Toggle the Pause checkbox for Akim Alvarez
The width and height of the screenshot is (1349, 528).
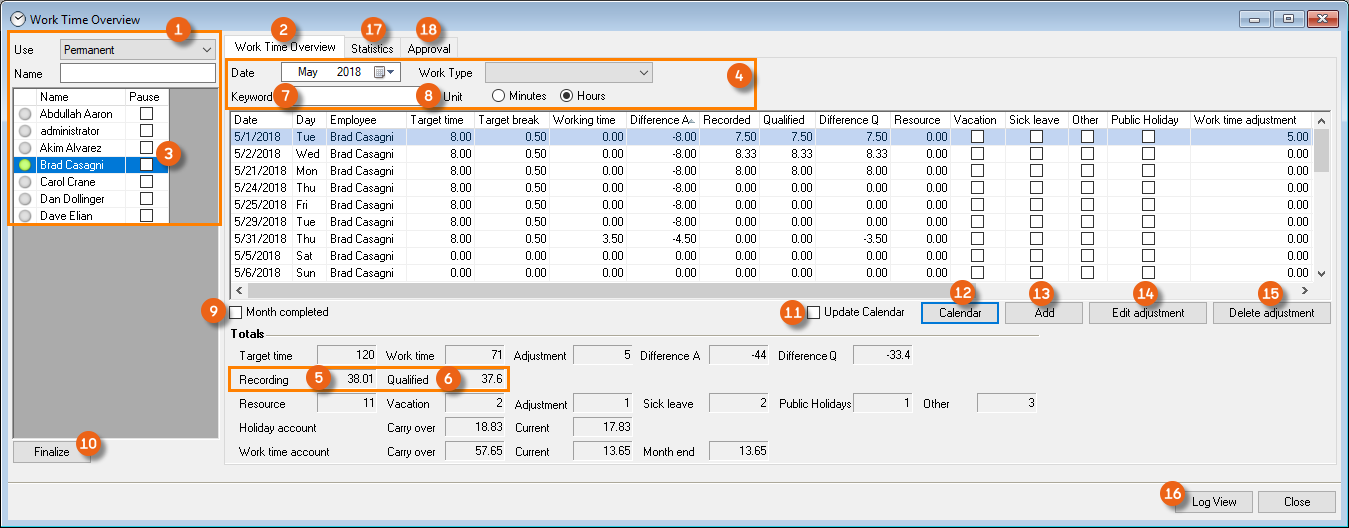[147, 148]
